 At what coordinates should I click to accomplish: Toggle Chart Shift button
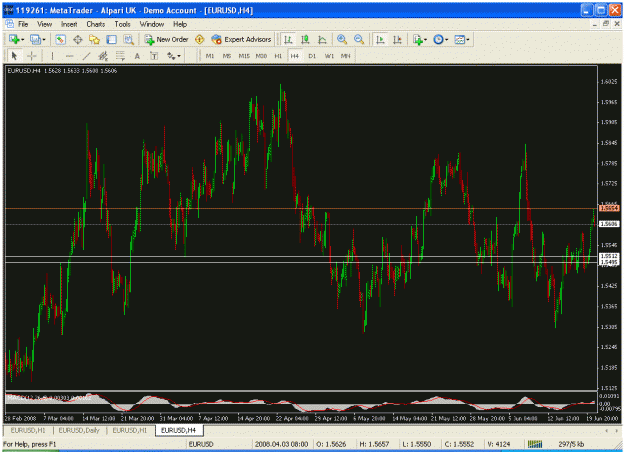(397, 39)
